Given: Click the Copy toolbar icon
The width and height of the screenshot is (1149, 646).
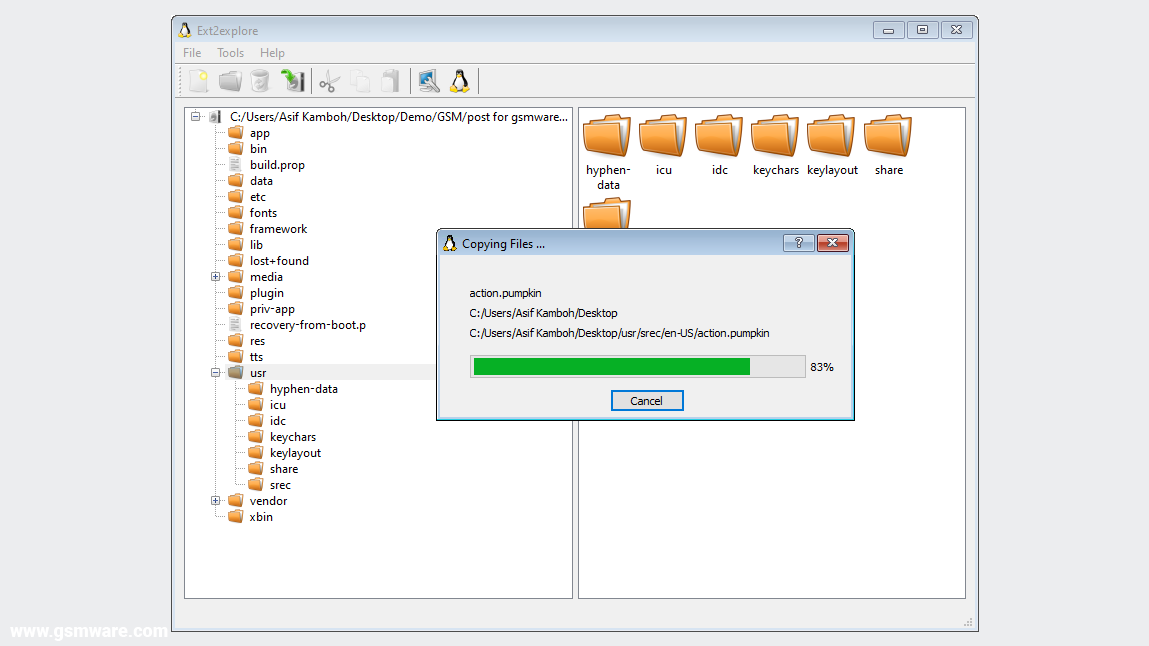Looking at the screenshot, I should 359,81.
